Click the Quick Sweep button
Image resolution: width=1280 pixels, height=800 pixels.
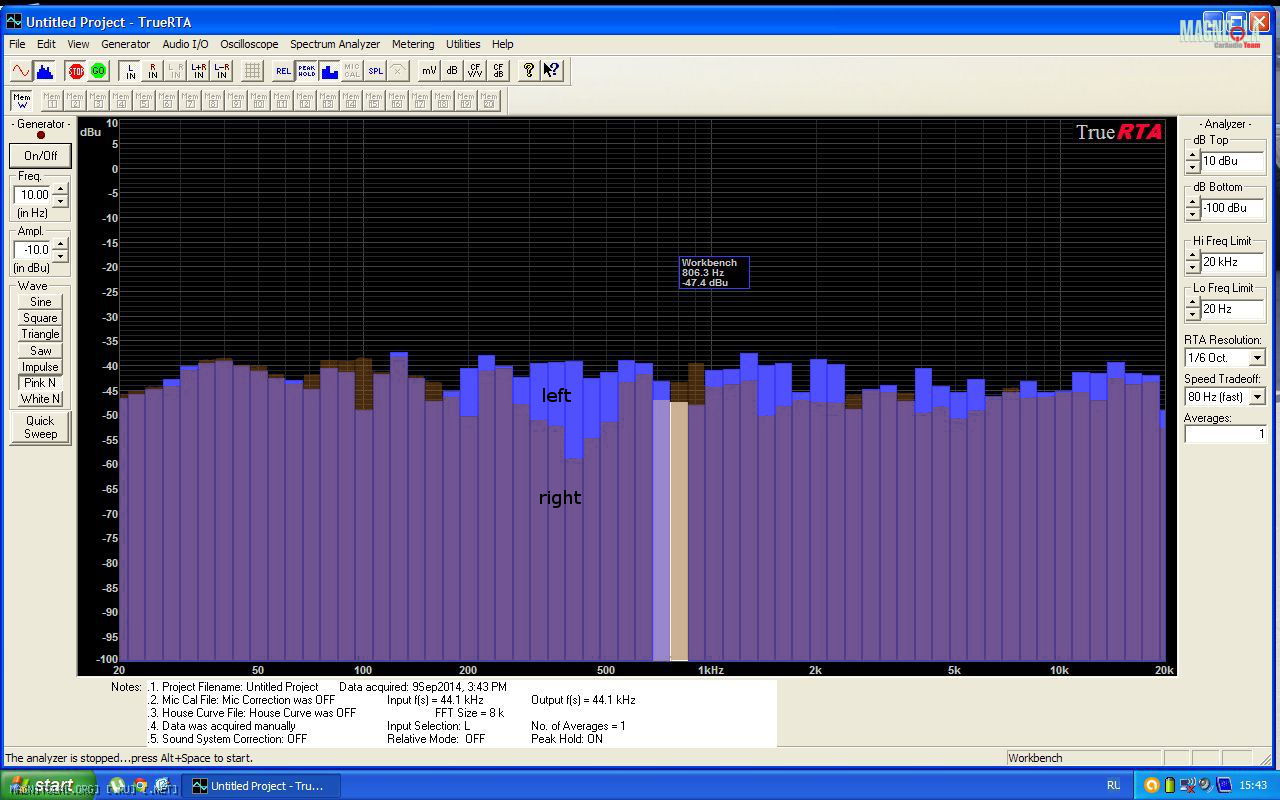[x=40, y=427]
